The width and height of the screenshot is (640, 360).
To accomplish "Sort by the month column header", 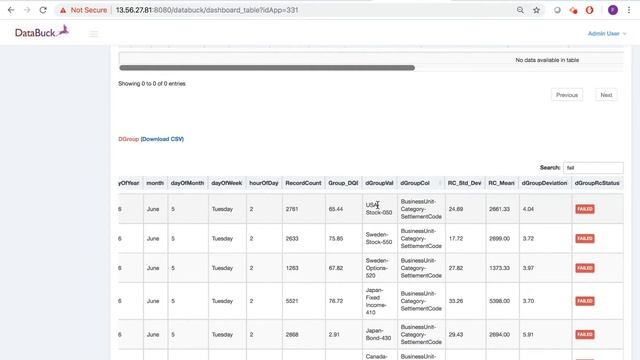I will (155, 183).
